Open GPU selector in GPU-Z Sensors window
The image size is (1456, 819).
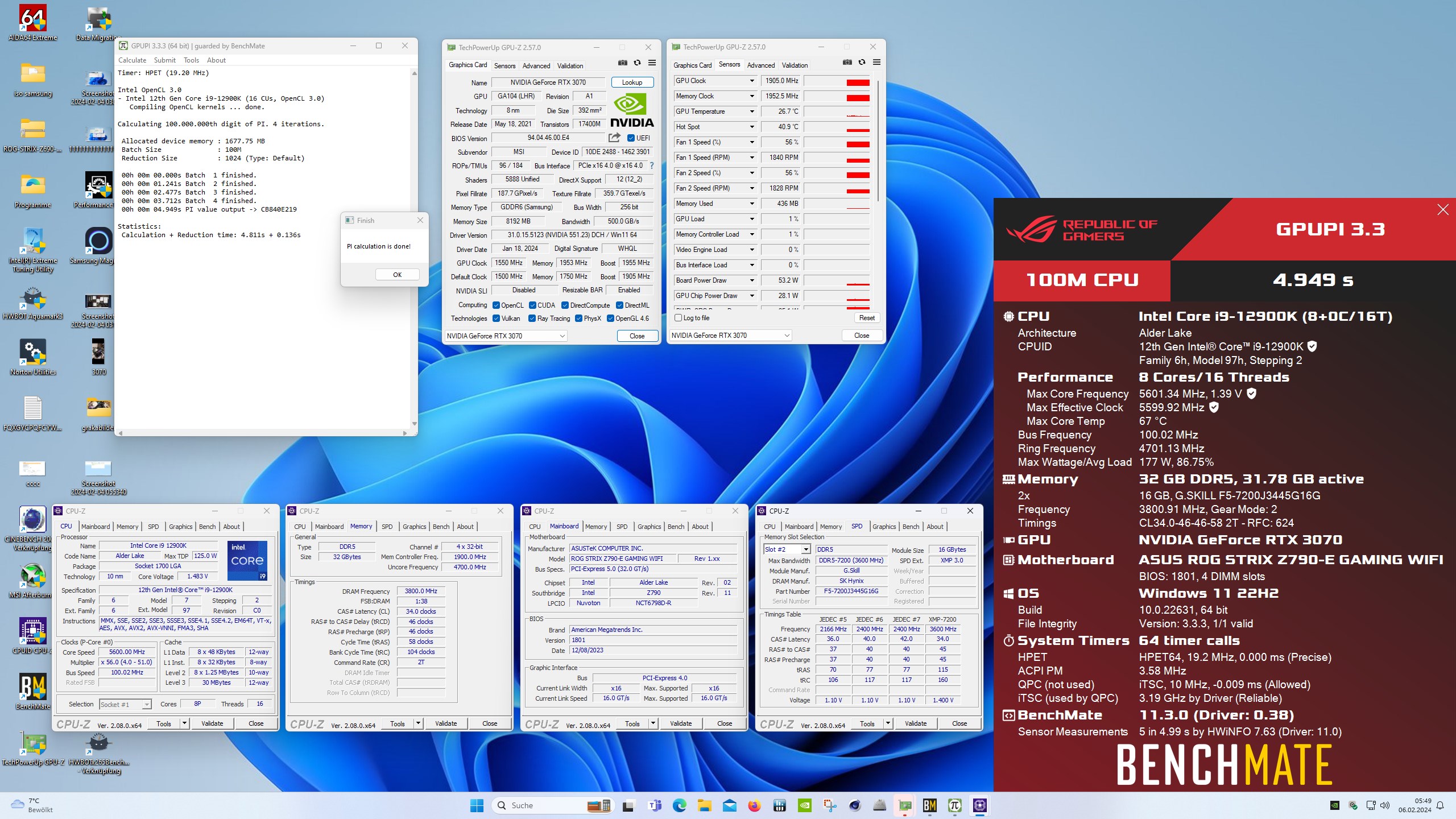[x=730, y=336]
